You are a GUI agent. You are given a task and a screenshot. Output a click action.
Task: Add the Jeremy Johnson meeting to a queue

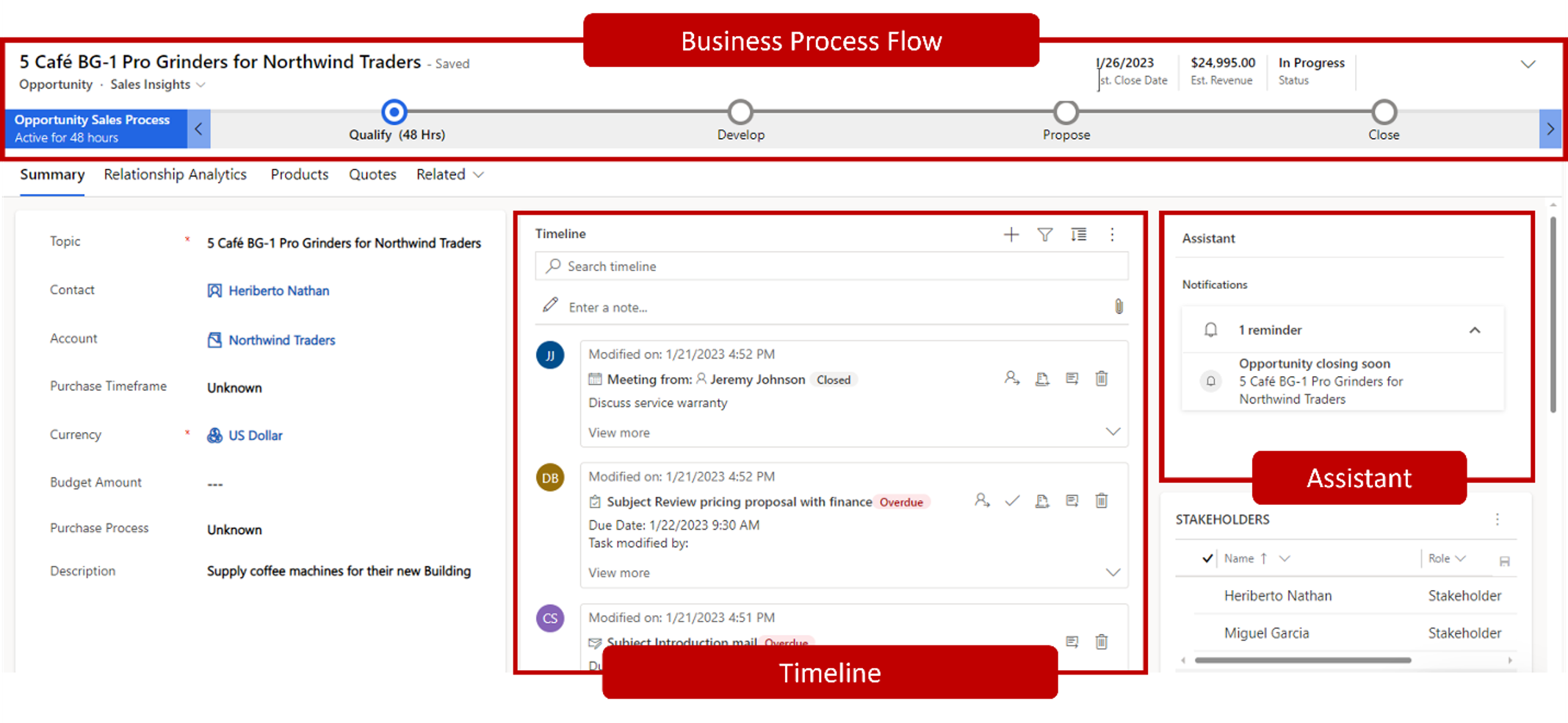[1042, 378]
